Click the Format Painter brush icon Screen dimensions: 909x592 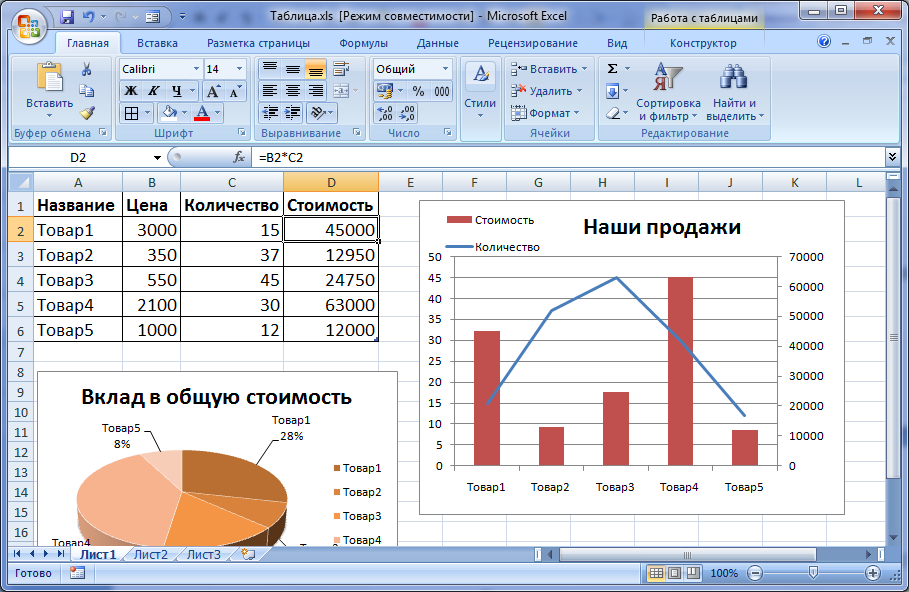[86, 113]
